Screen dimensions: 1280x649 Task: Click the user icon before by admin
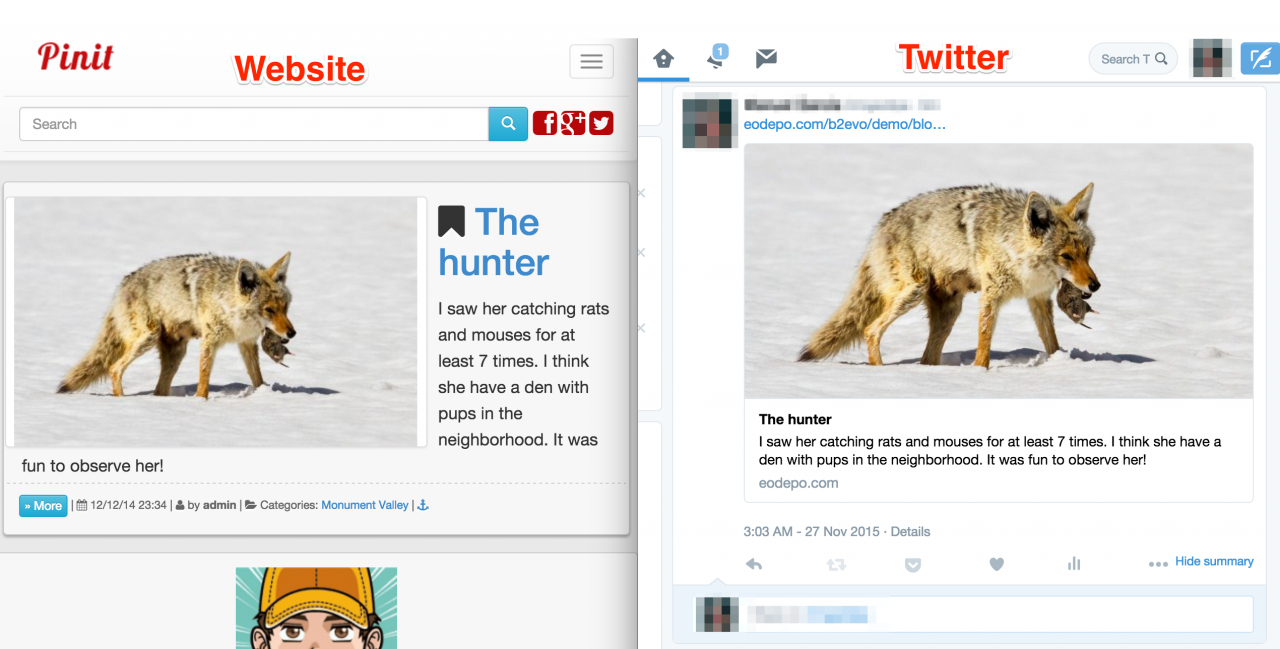180,505
